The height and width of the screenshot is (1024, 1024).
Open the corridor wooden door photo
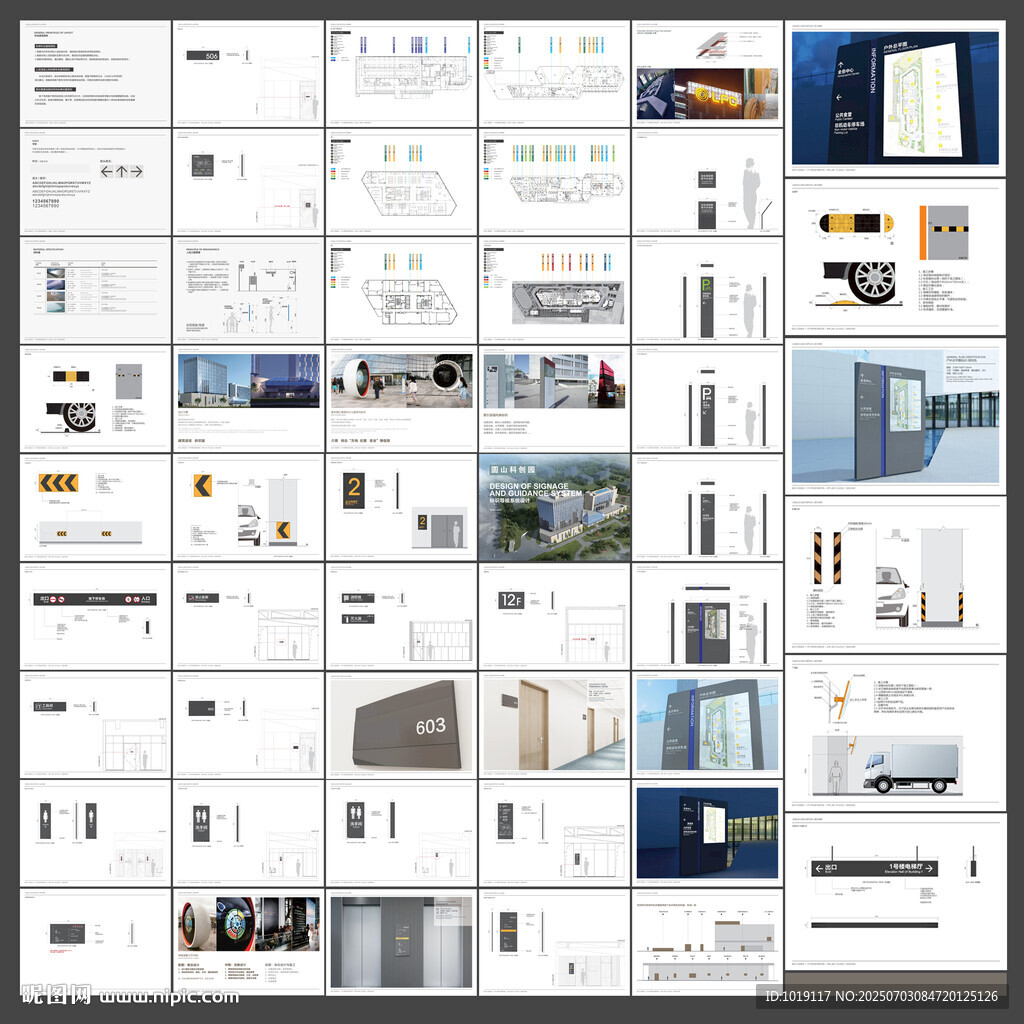coord(554,724)
